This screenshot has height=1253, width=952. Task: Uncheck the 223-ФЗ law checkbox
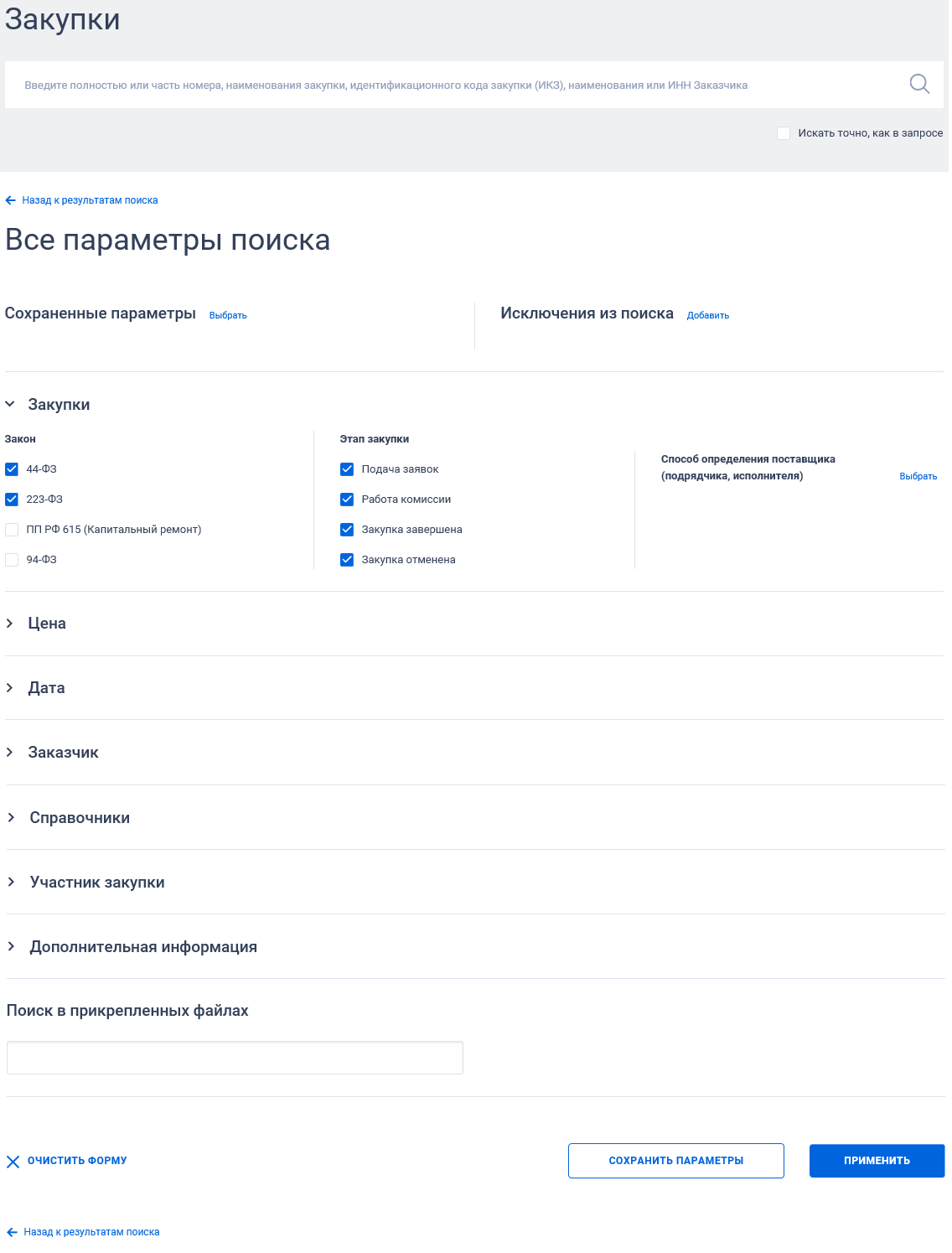(12, 500)
